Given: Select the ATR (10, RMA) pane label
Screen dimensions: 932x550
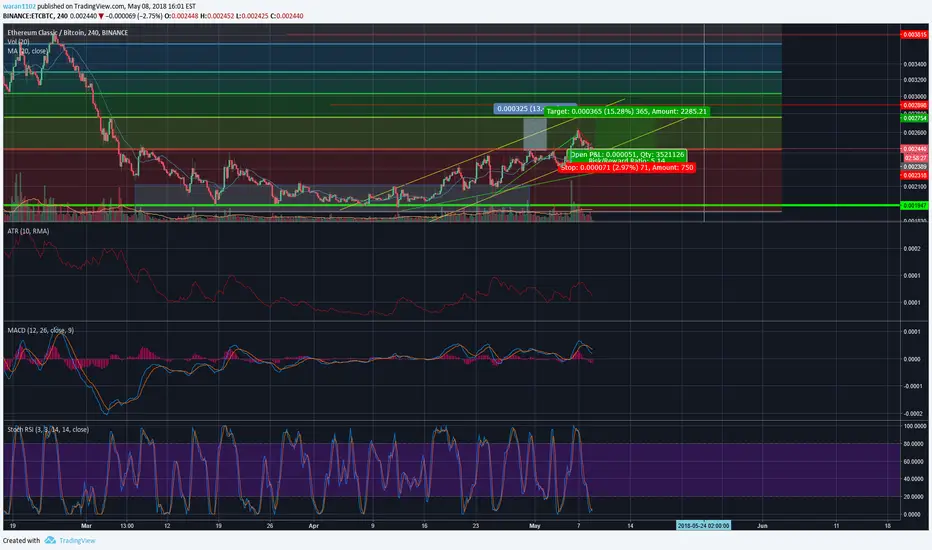Looking at the screenshot, I should 28,231.
